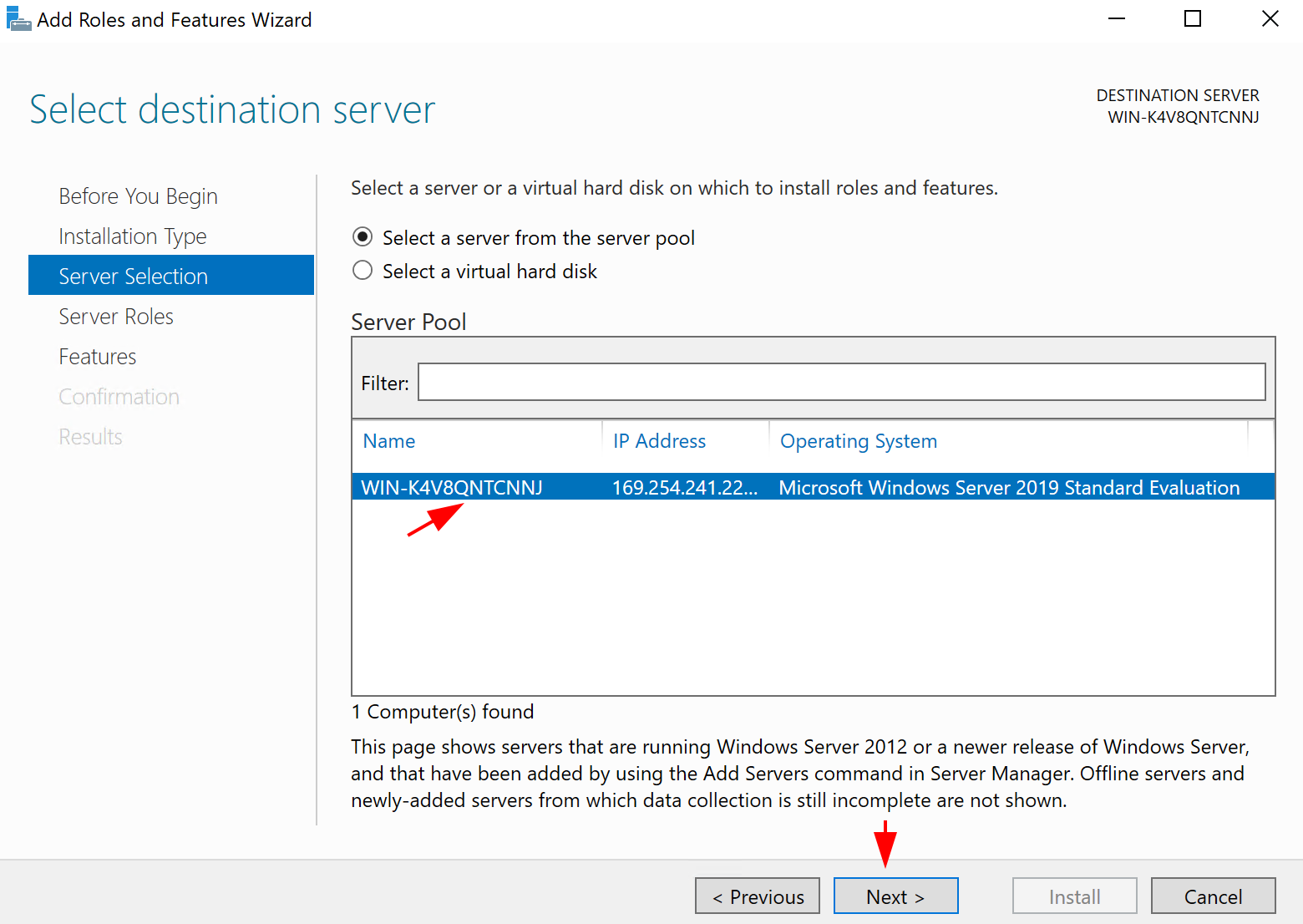Image resolution: width=1303 pixels, height=924 pixels.
Task: Click inside the Filter input field
Action: tap(841, 382)
